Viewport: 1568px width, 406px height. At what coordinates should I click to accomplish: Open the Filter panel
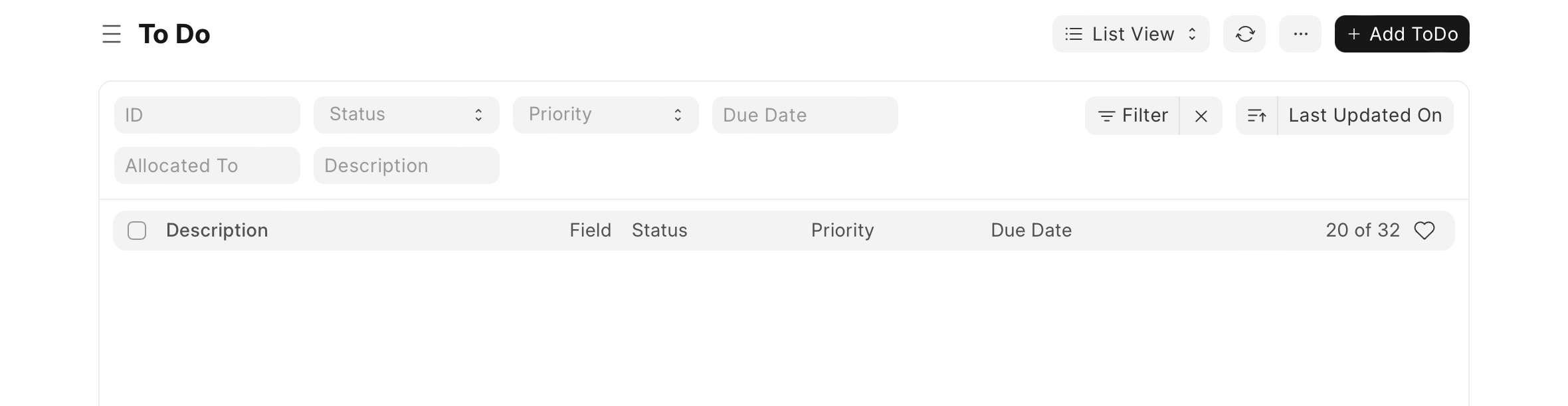[1145, 115]
